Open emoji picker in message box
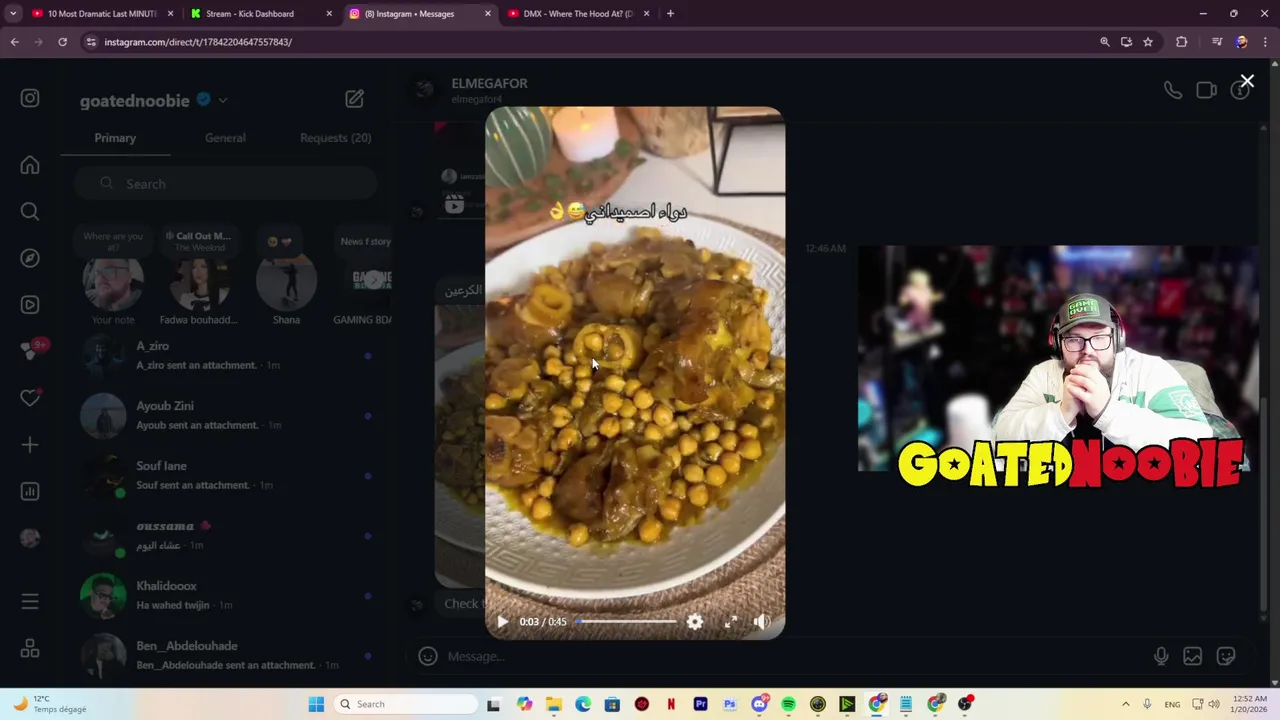The height and width of the screenshot is (720, 1280). pos(428,656)
